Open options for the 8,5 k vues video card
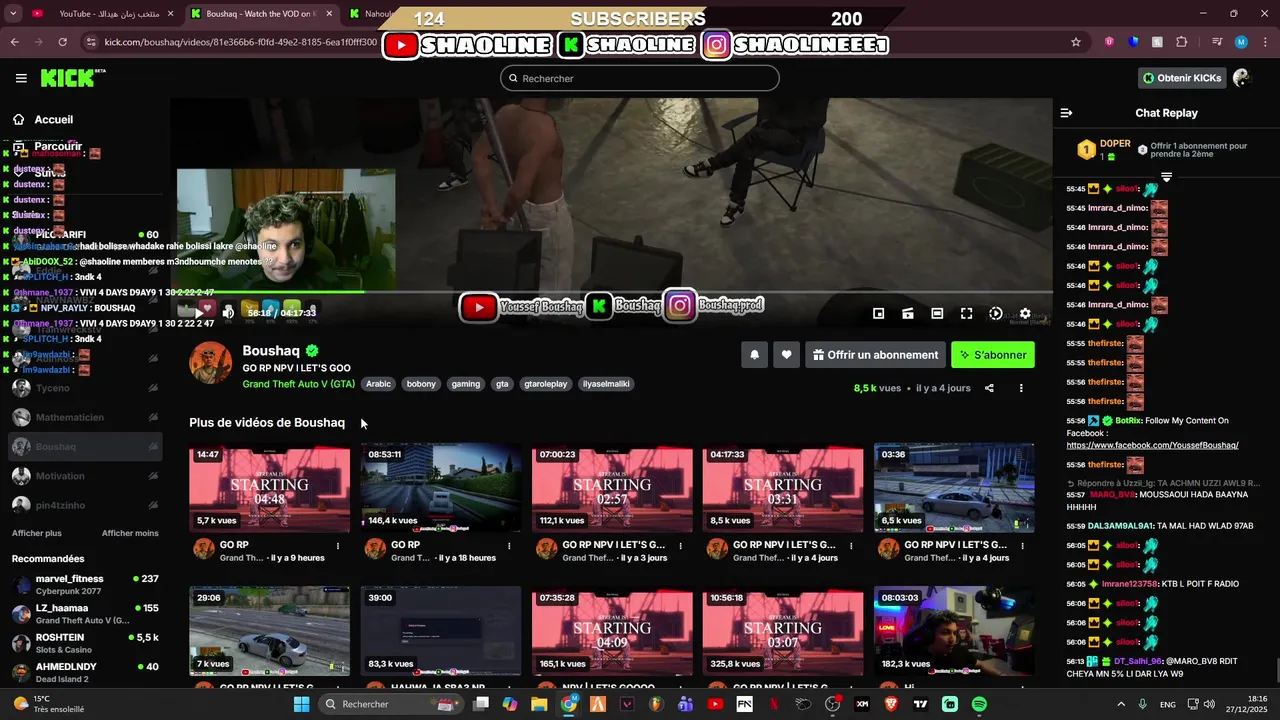Image resolution: width=1280 pixels, height=720 pixels. [851, 546]
